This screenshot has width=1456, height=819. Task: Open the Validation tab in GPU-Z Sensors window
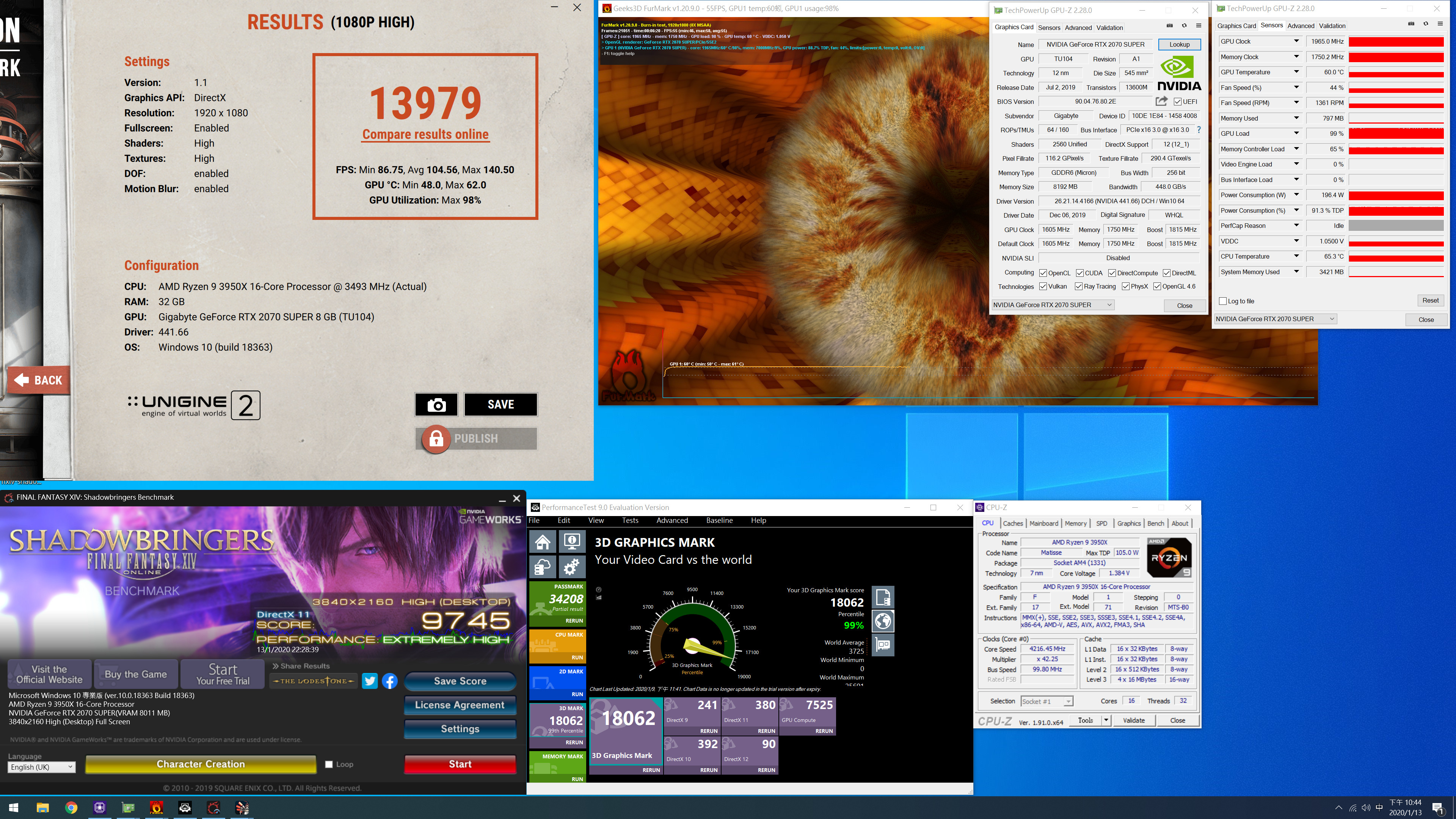(1332, 25)
